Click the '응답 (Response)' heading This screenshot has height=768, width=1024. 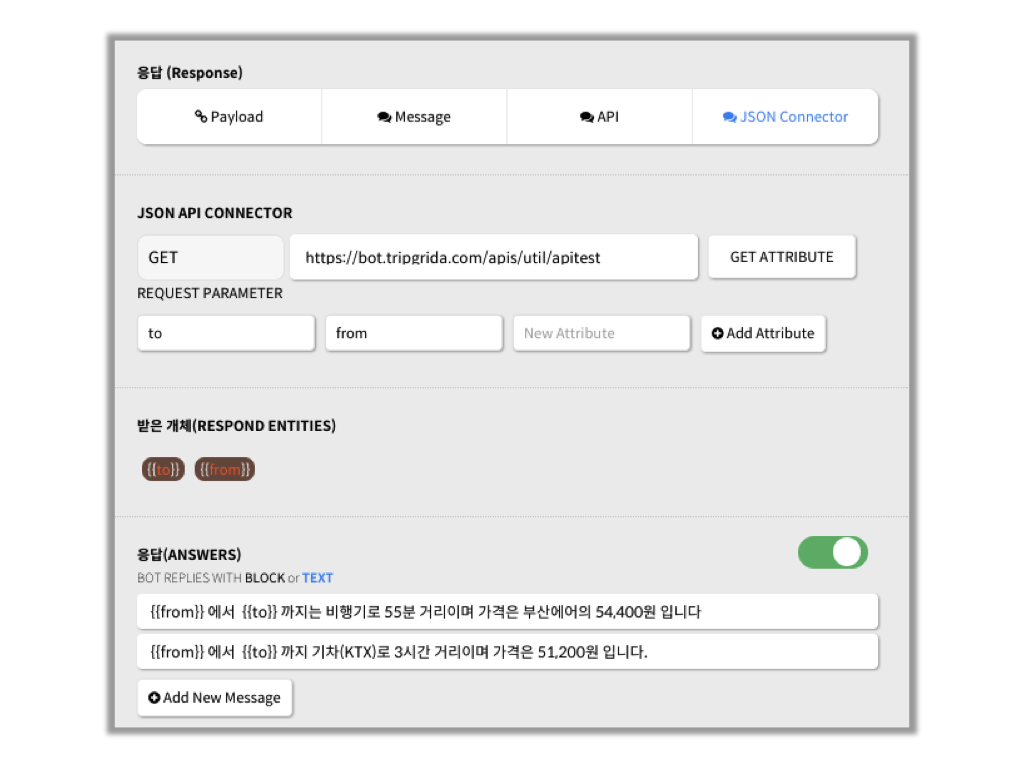(x=189, y=72)
